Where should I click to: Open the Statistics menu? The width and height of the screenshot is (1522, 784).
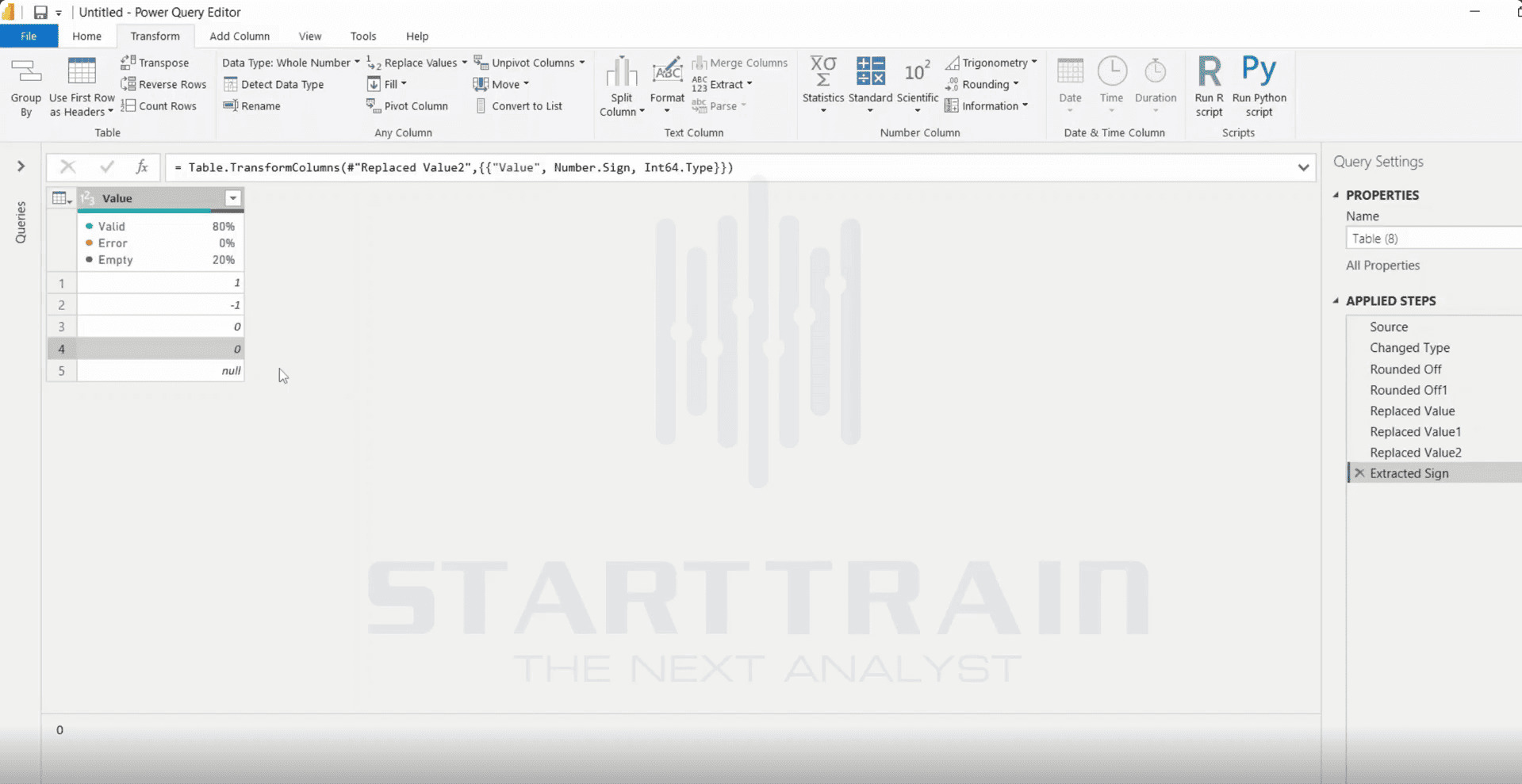(823, 86)
